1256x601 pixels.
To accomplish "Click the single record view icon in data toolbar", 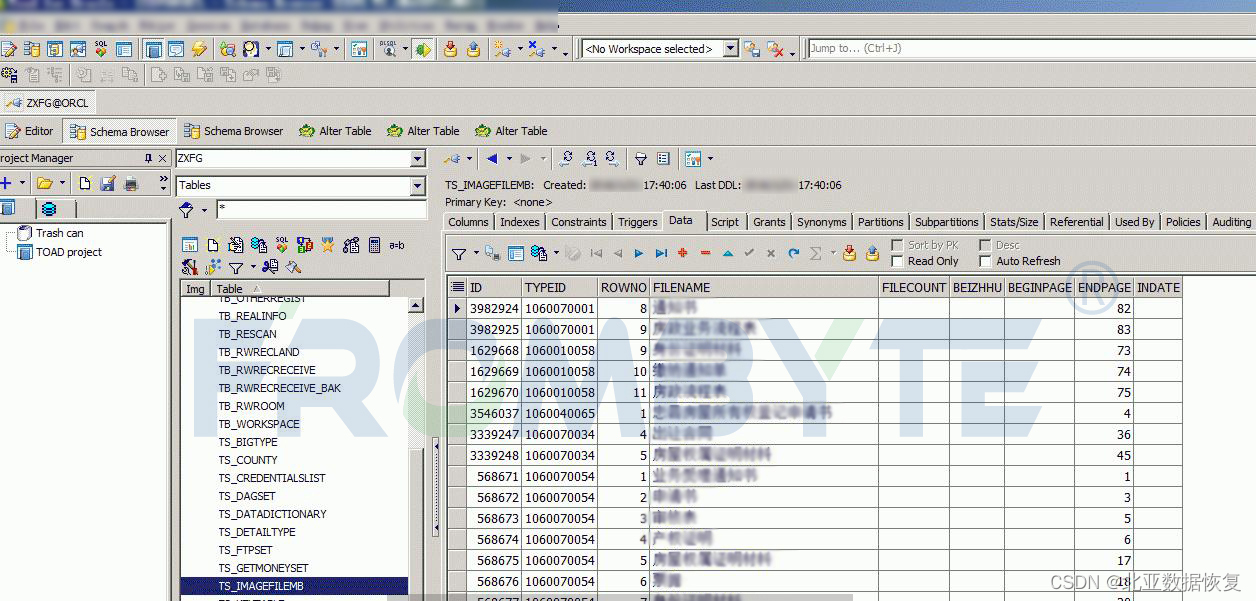I will click(515, 254).
